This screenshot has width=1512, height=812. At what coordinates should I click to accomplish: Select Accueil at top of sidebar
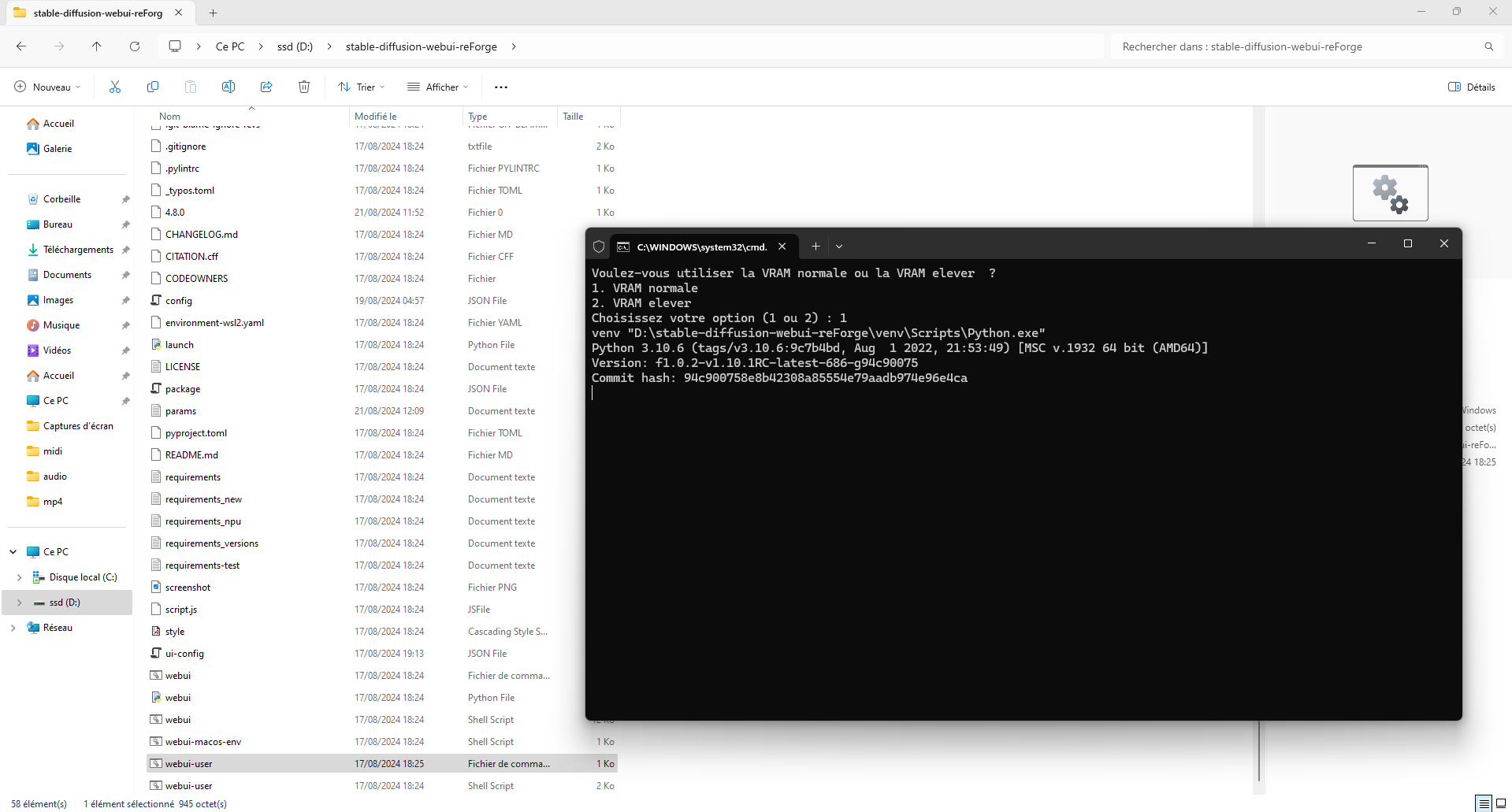click(x=58, y=124)
